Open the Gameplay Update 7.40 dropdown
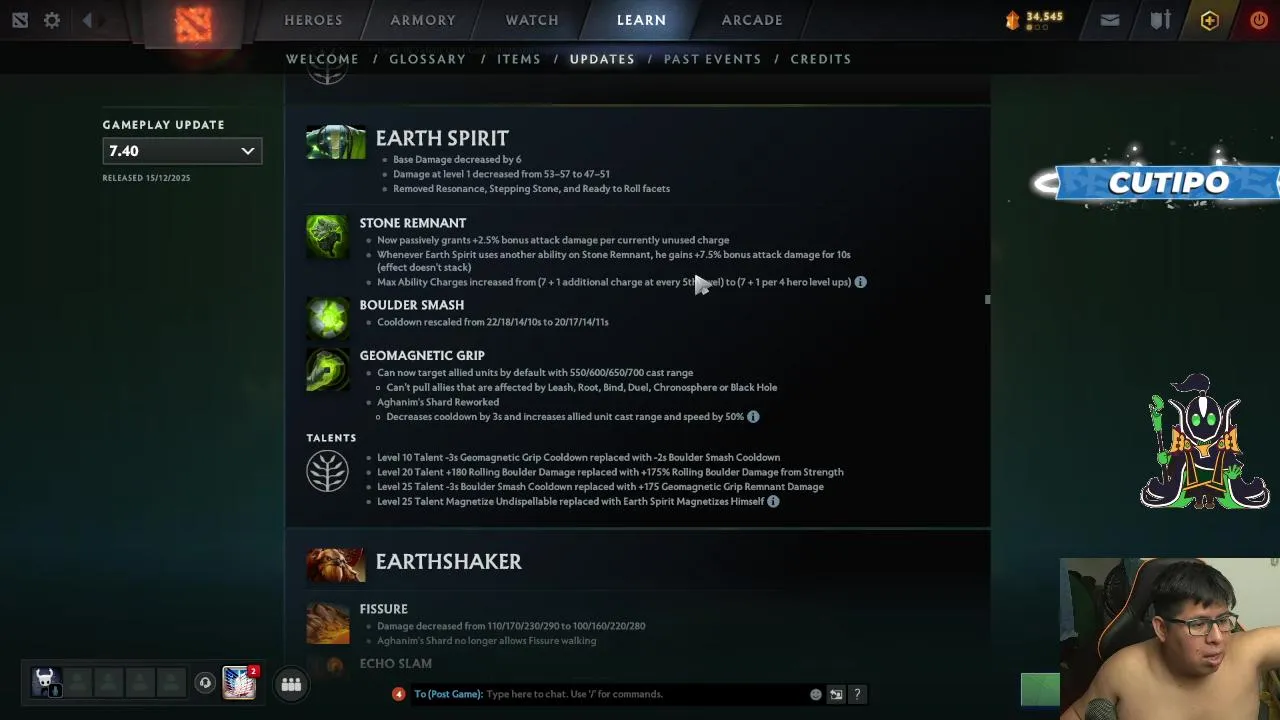 pyautogui.click(x=182, y=151)
